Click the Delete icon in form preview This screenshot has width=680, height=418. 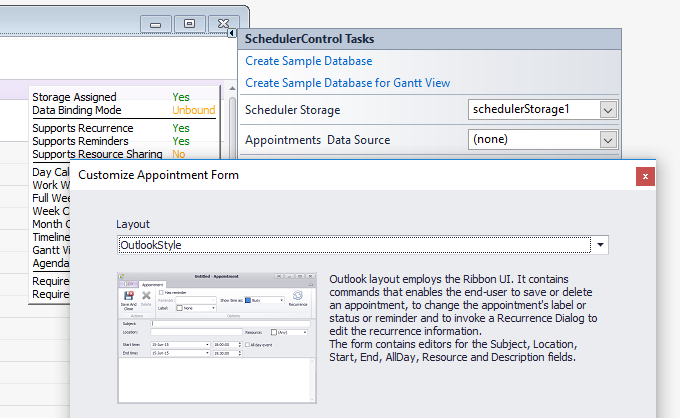pyautogui.click(x=146, y=297)
